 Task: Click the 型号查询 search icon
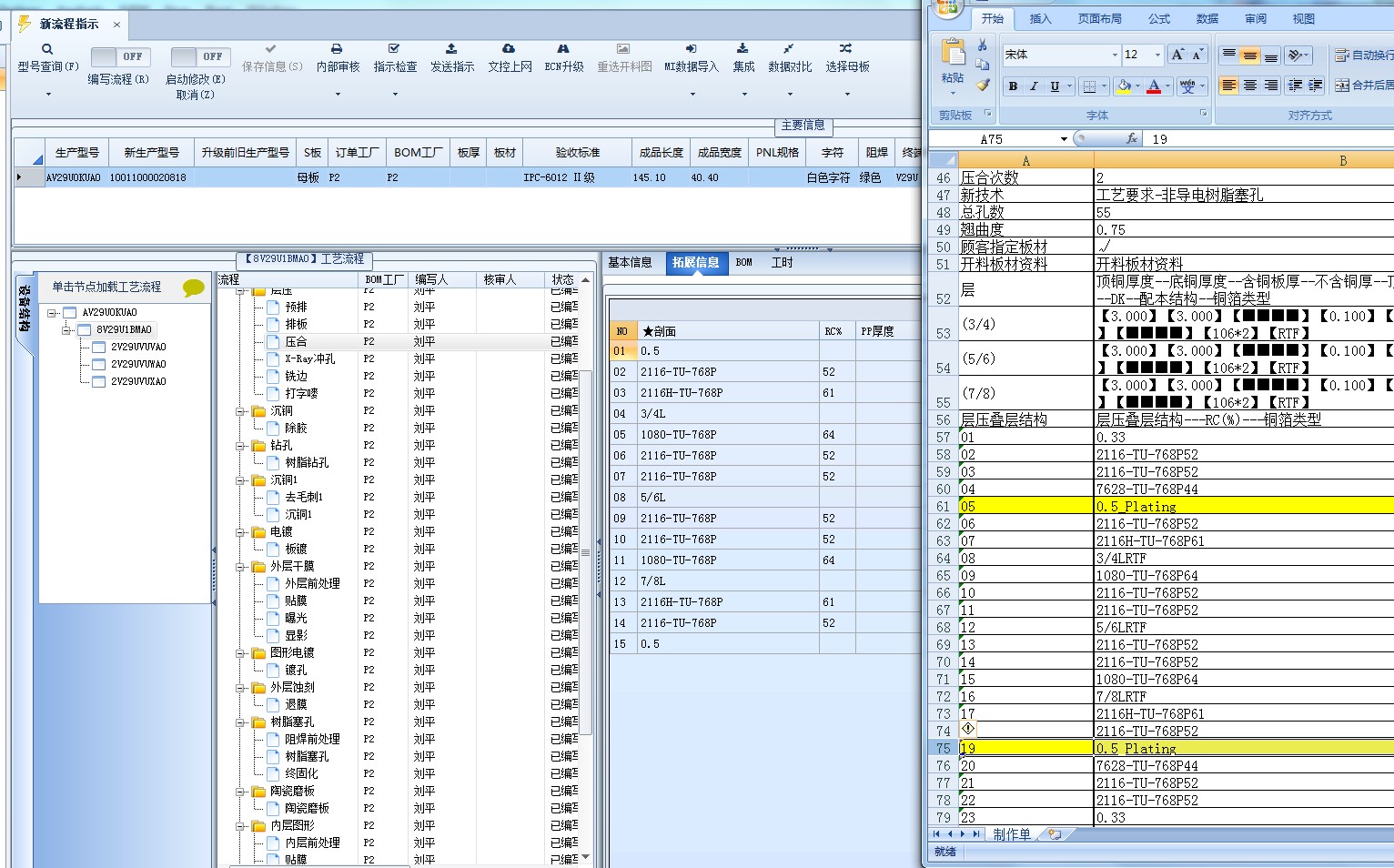[x=47, y=49]
